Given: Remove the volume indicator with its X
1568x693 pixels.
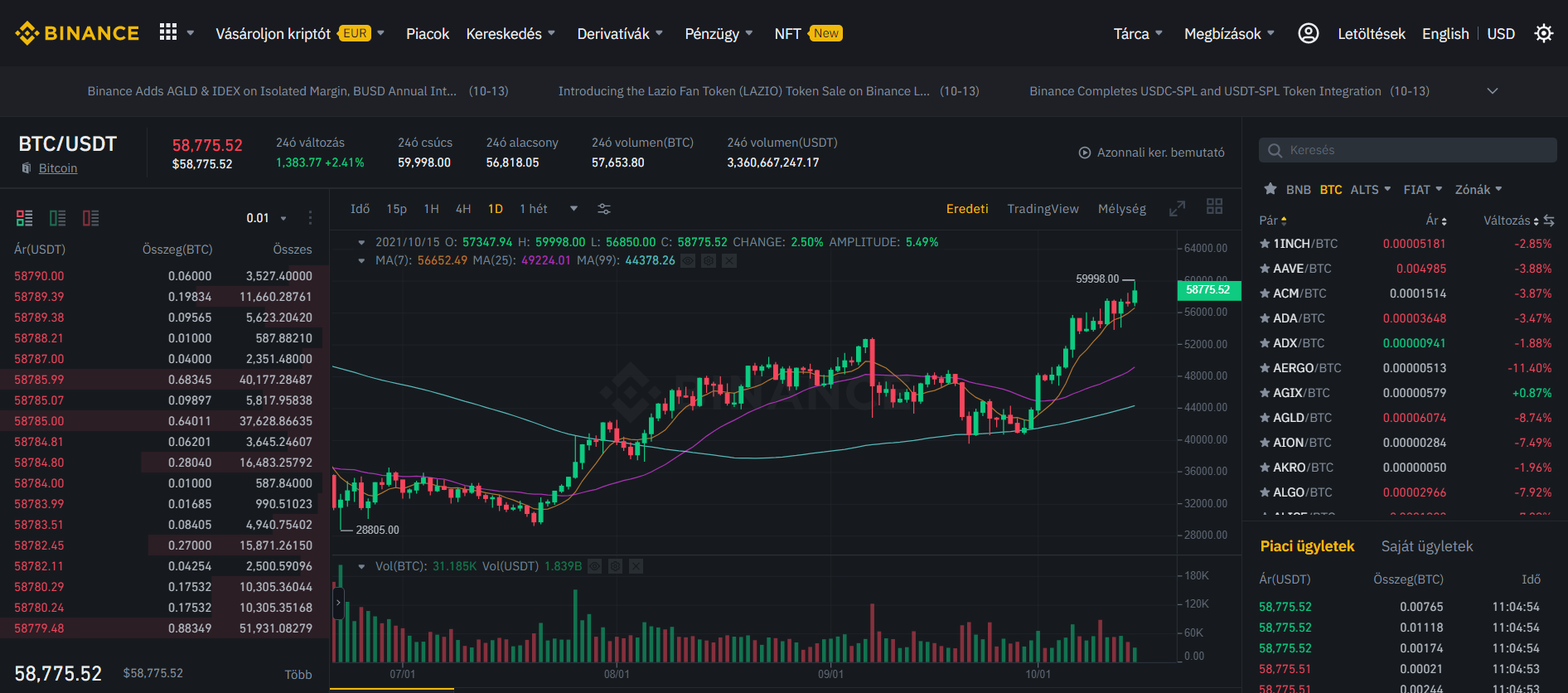Looking at the screenshot, I should [x=636, y=566].
